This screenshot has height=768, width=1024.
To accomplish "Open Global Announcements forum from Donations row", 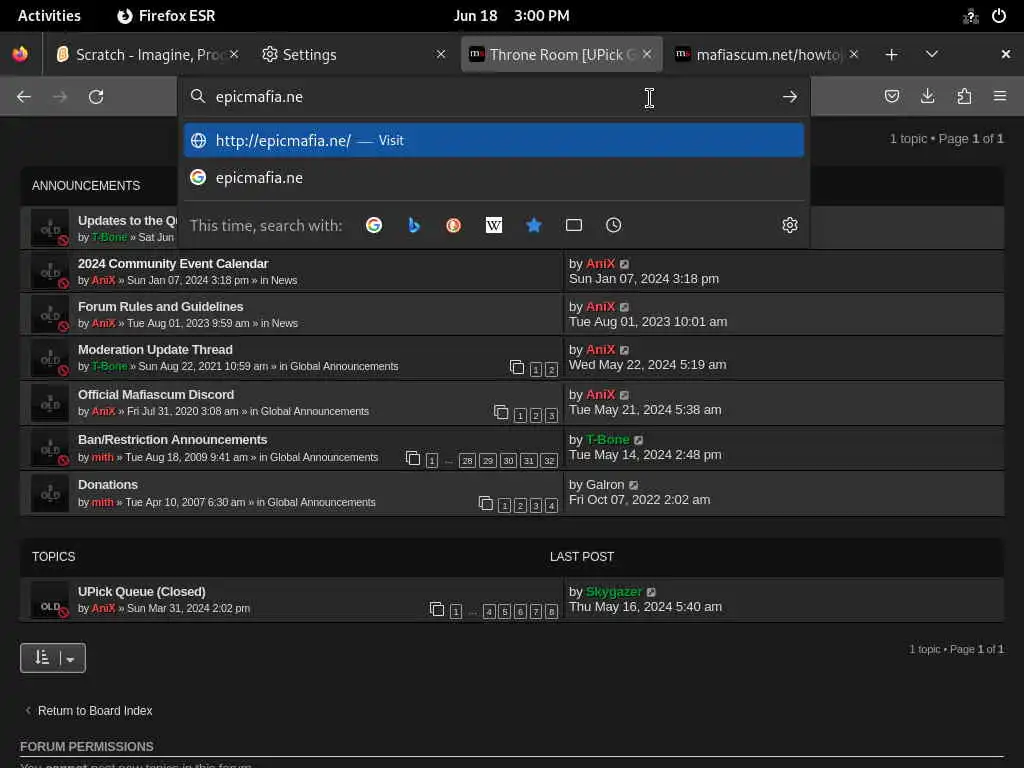I will point(321,502).
